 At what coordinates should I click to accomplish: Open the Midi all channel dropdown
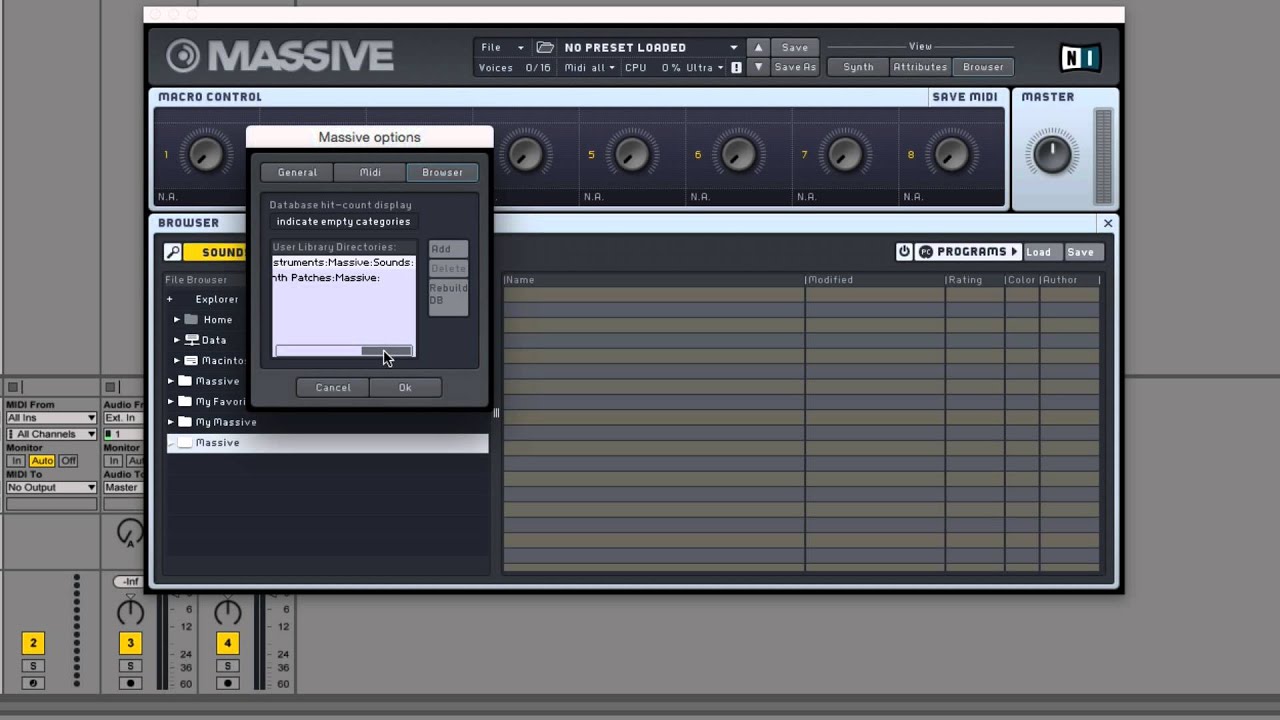click(x=590, y=67)
